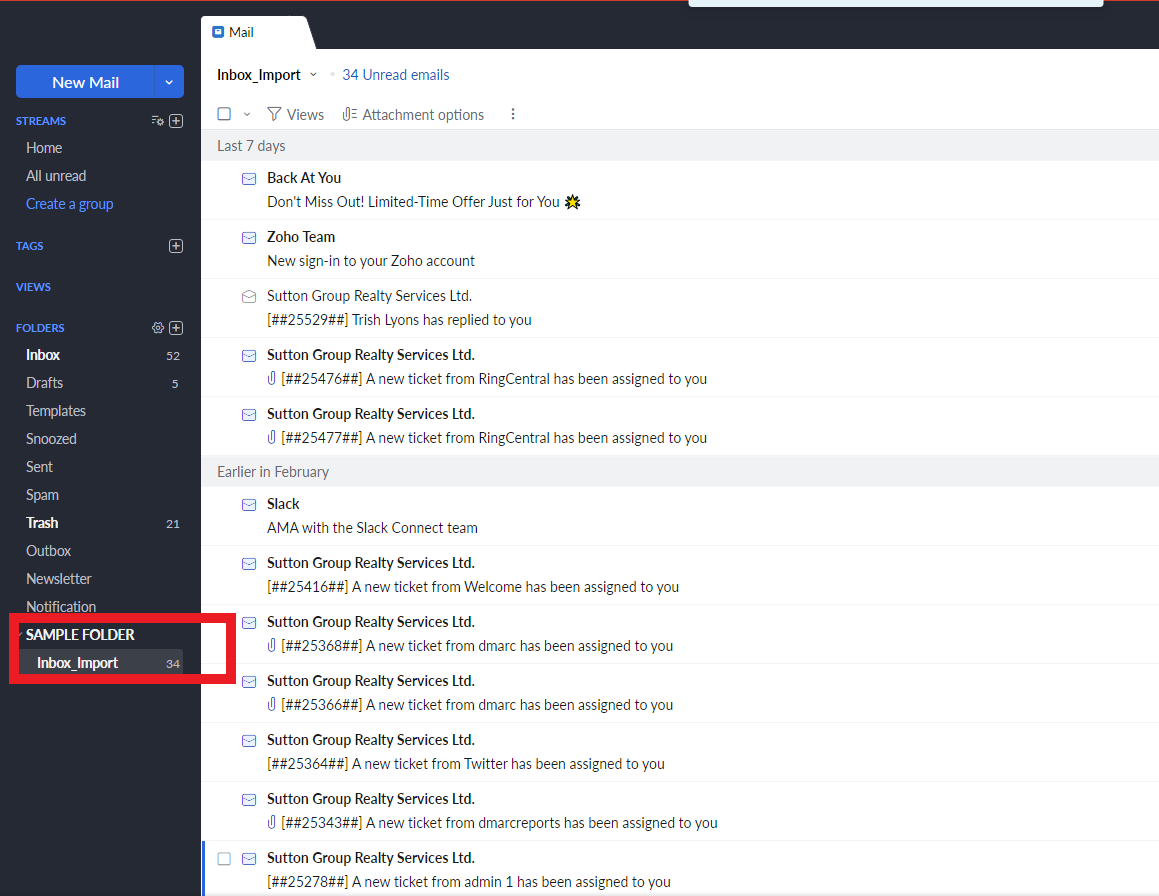Open the new ticket from Twitter email

coord(680,752)
